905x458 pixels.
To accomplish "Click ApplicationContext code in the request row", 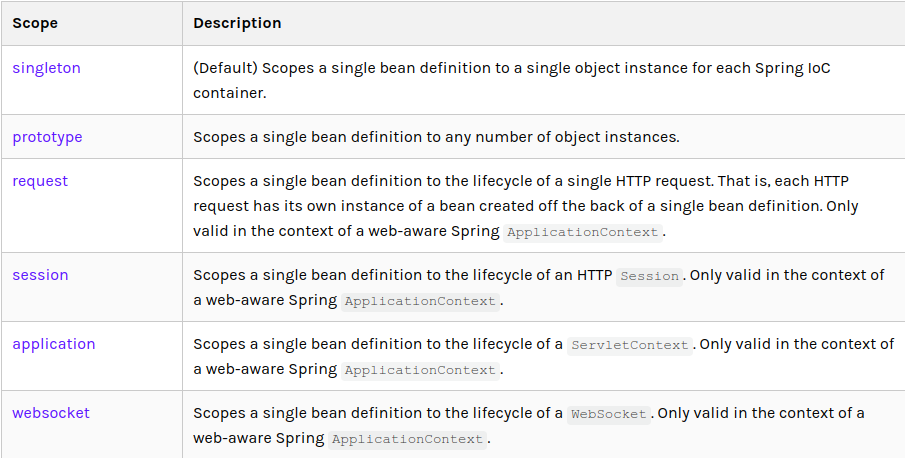I will pos(583,232).
